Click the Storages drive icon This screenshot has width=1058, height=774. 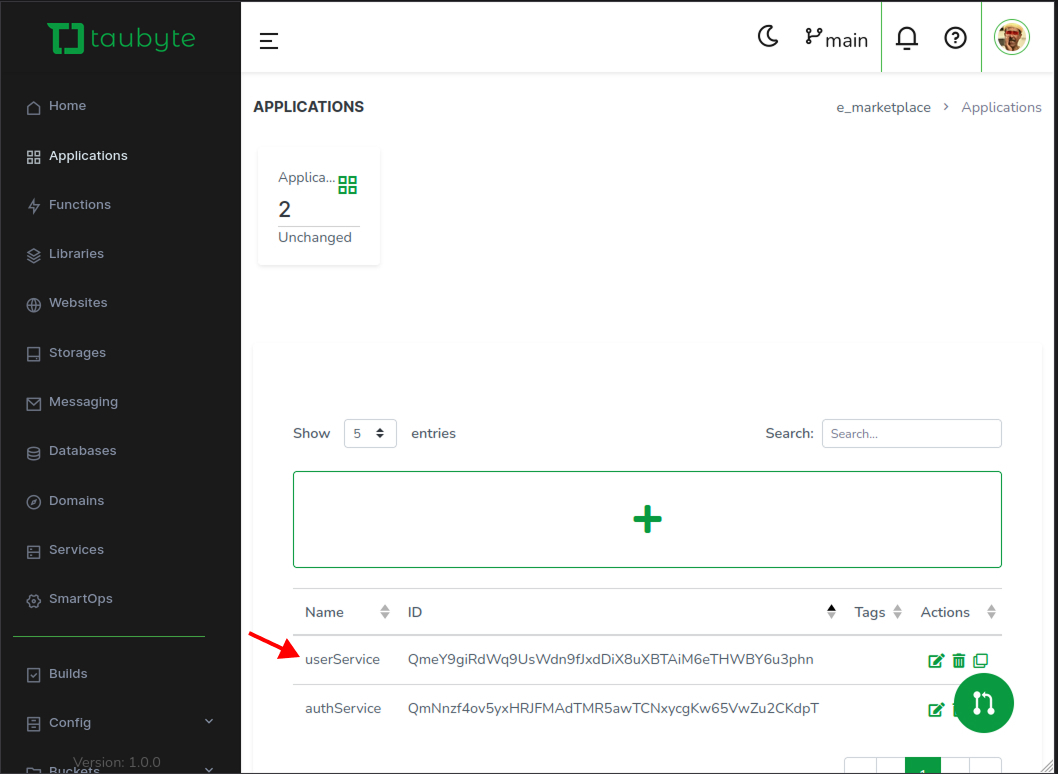point(33,354)
